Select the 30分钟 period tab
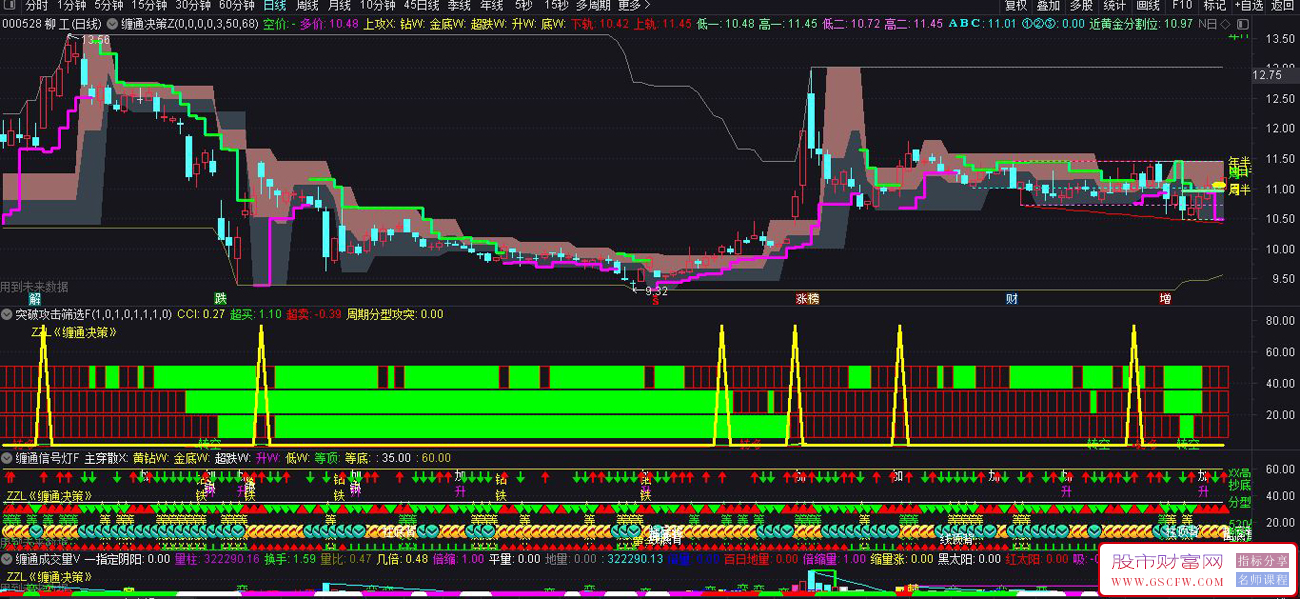The width and height of the screenshot is (1300, 599). (193, 5)
